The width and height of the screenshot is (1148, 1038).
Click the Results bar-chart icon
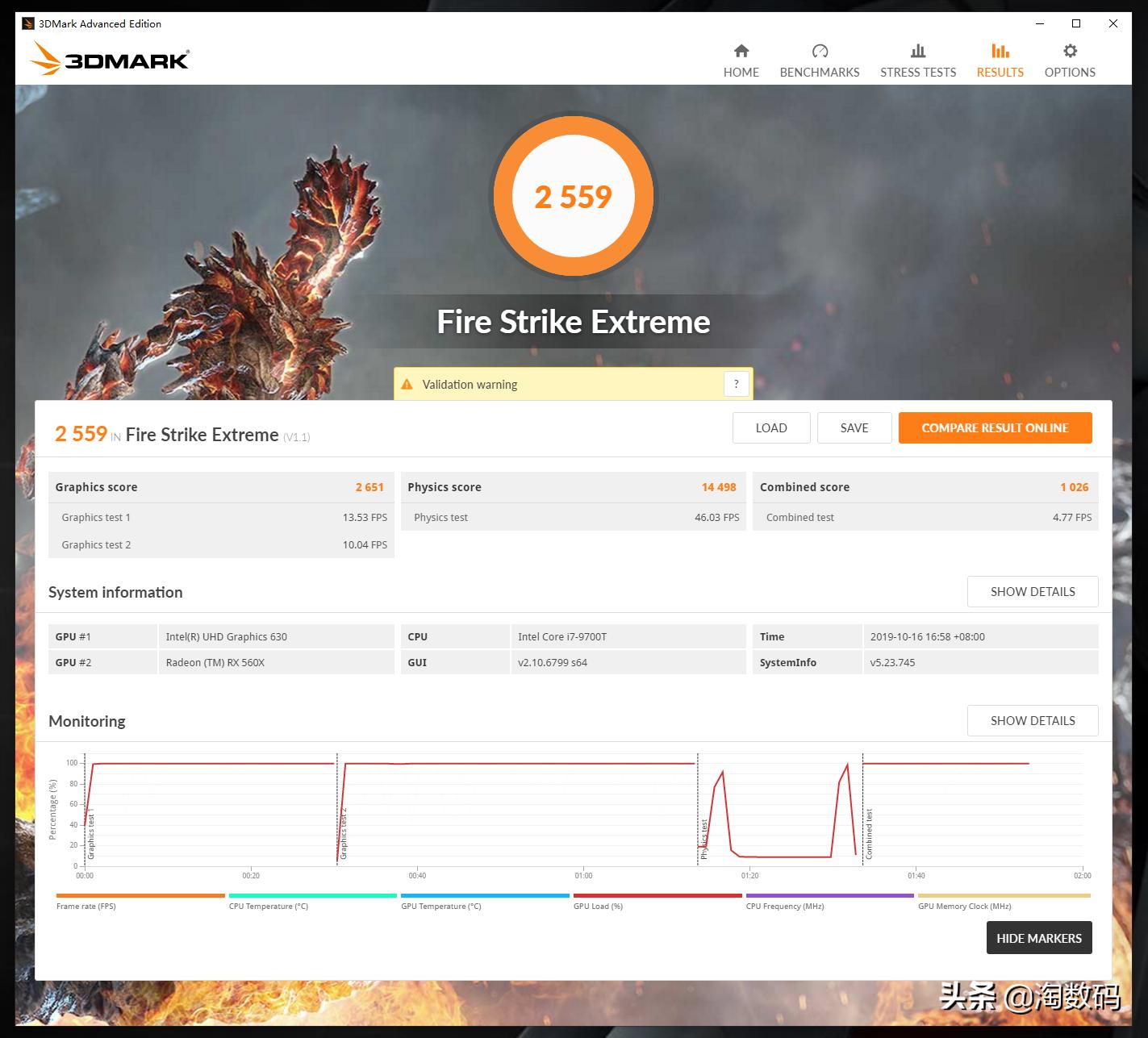click(1000, 50)
